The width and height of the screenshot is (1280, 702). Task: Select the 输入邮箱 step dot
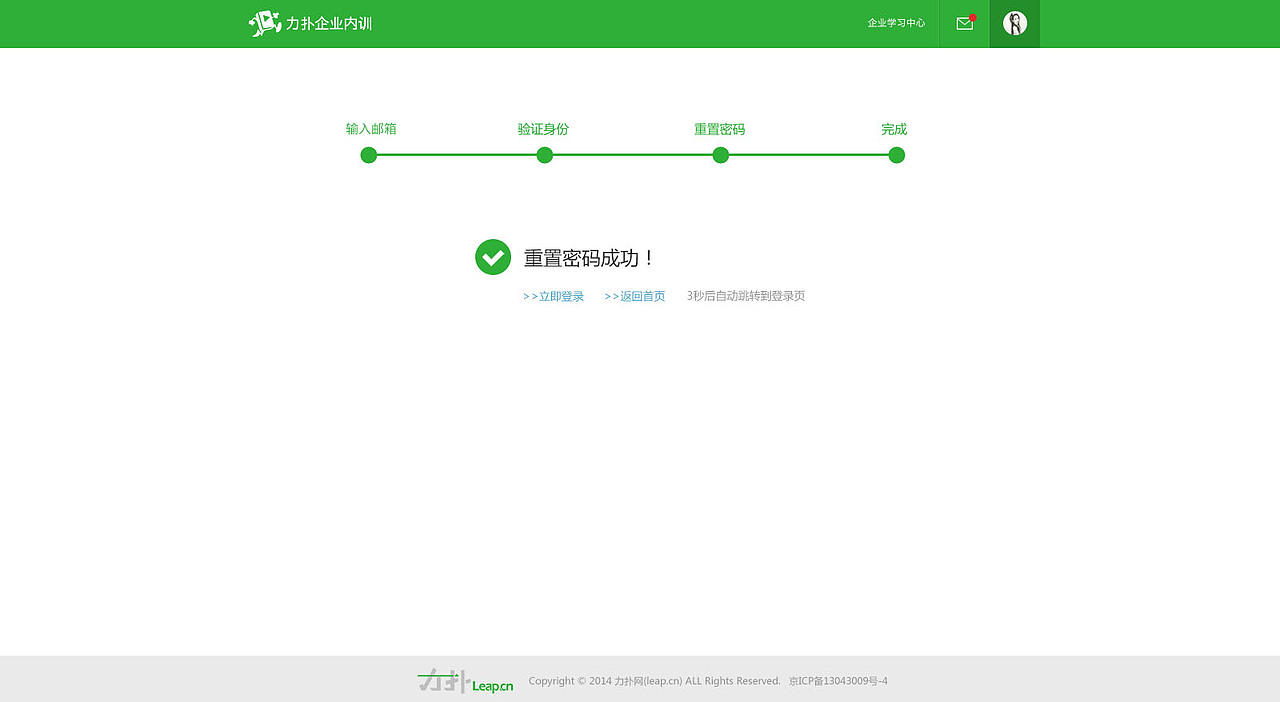tap(369, 155)
